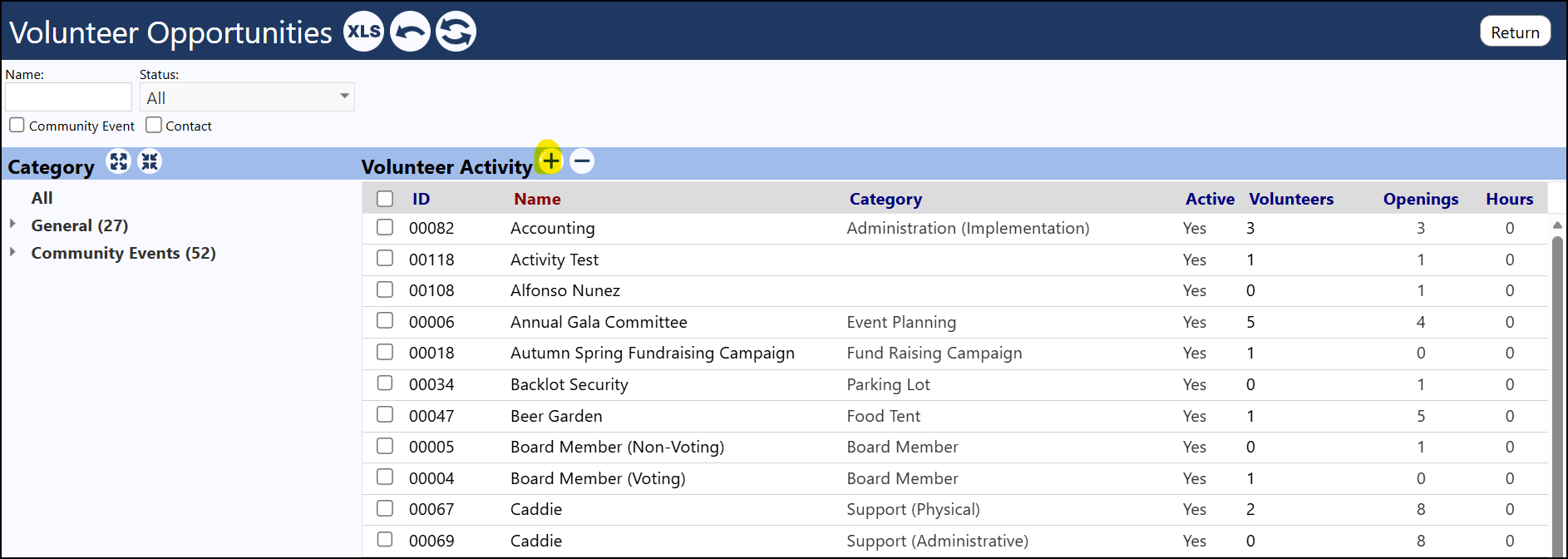1568x559 pixels.
Task: Focus the Name search field
Action: click(x=69, y=96)
